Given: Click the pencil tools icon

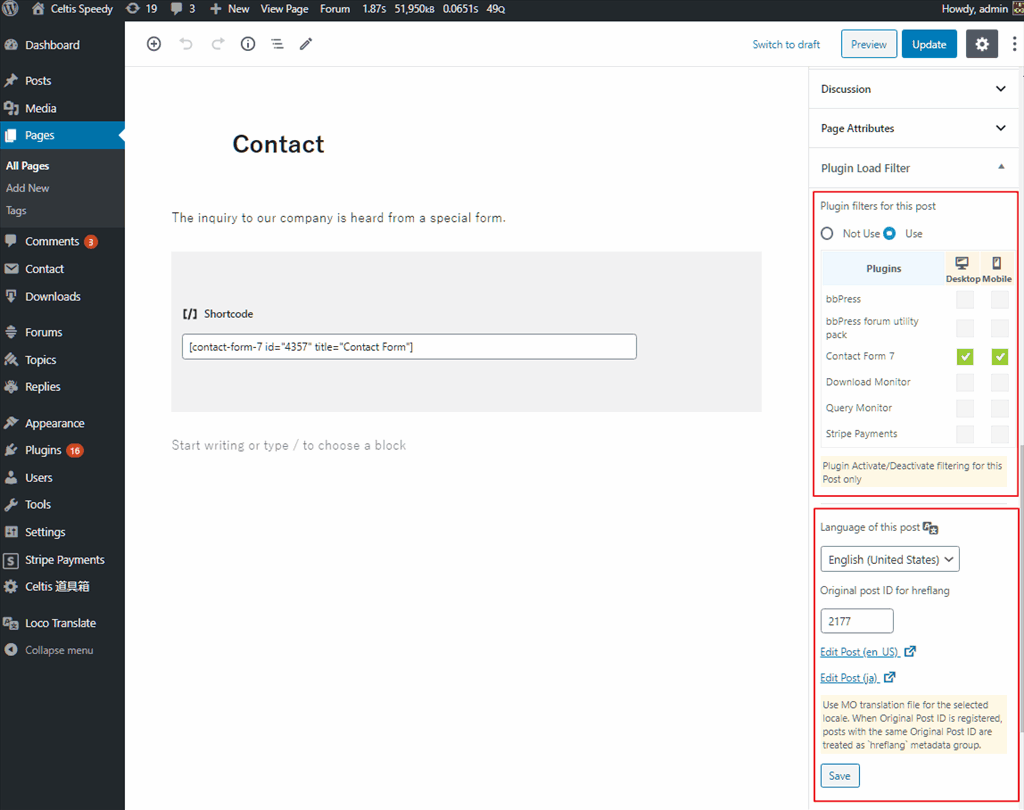Looking at the screenshot, I should (306, 44).
